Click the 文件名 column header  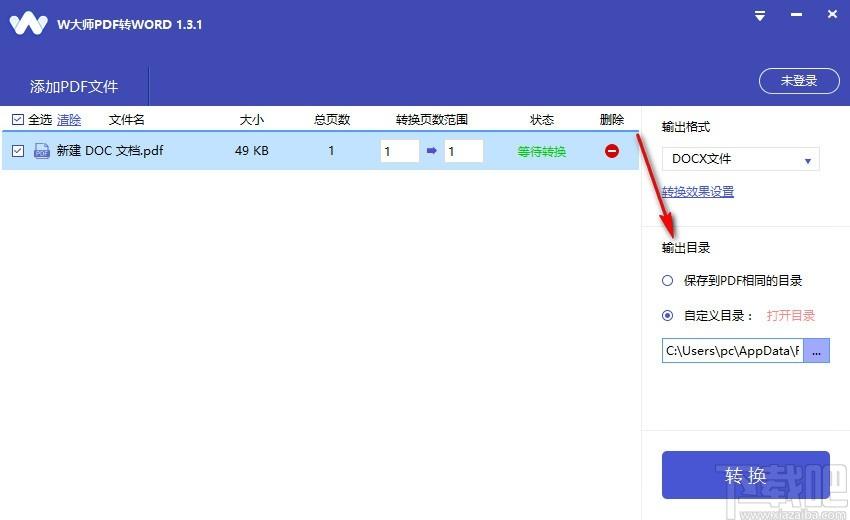127,120
